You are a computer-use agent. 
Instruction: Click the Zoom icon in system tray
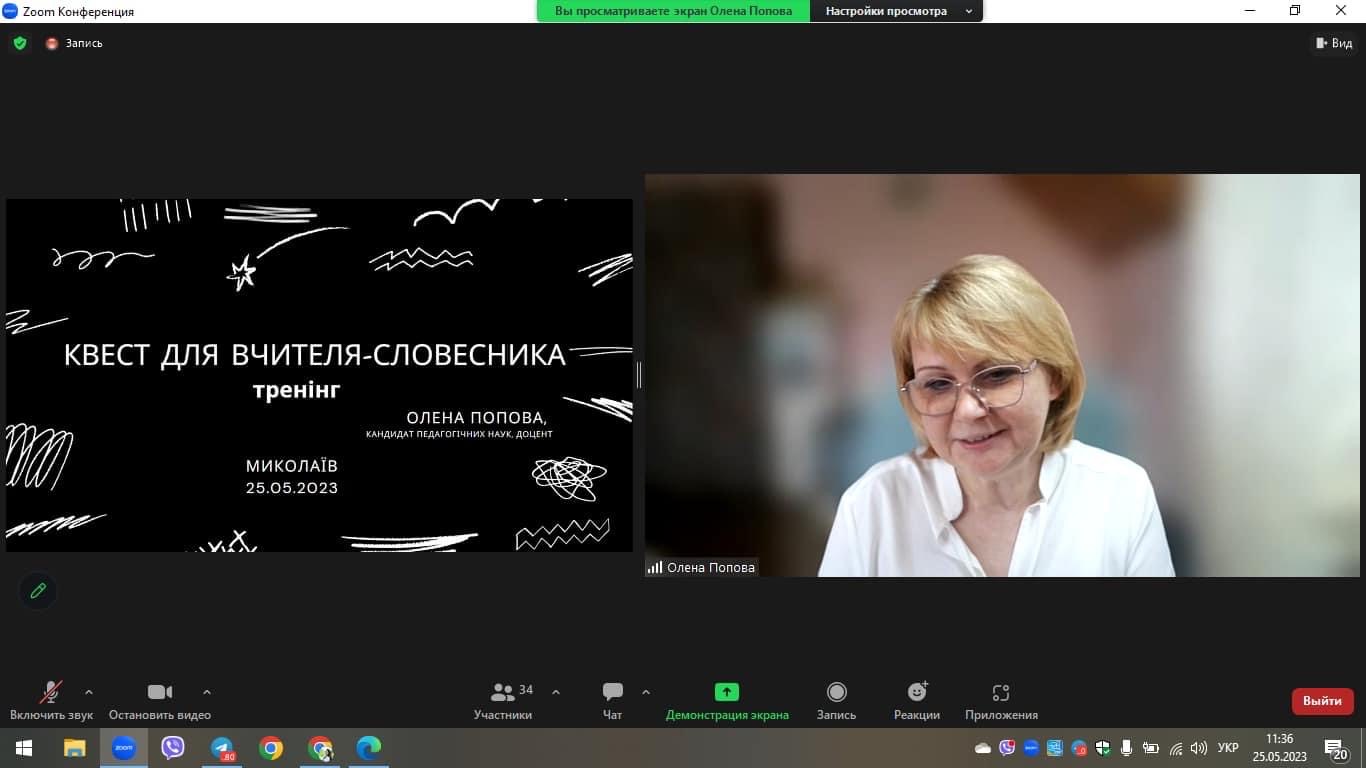[x=1031, y=748]
